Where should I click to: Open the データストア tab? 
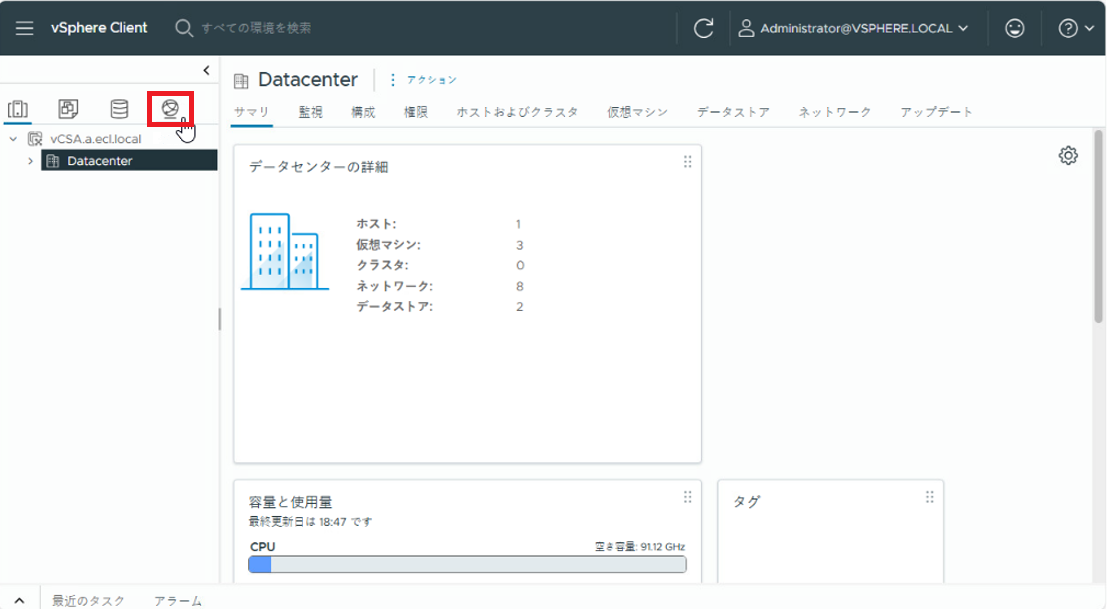733,112
